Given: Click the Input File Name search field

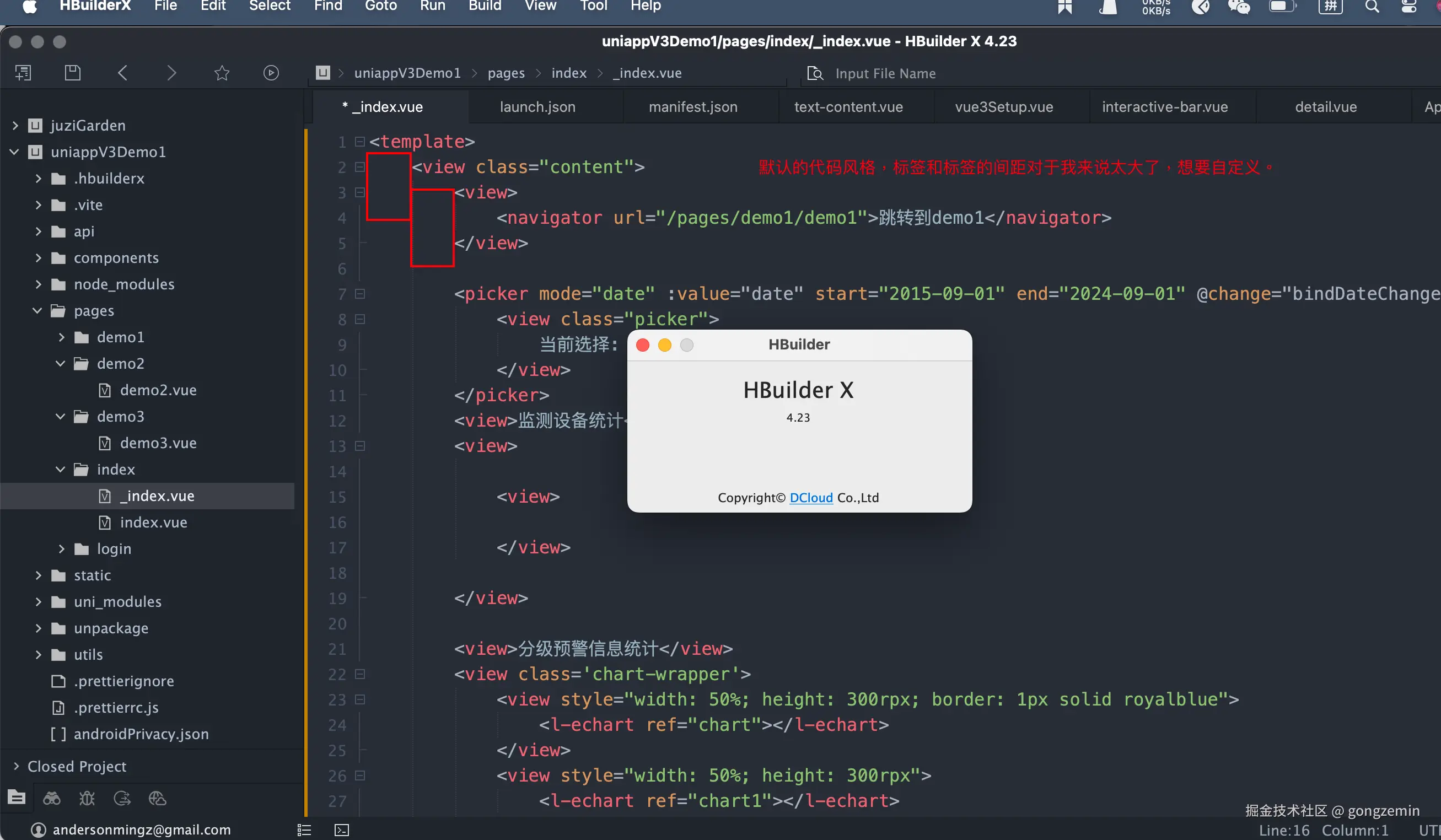Looking at the screenshot, I should (885, 74).
